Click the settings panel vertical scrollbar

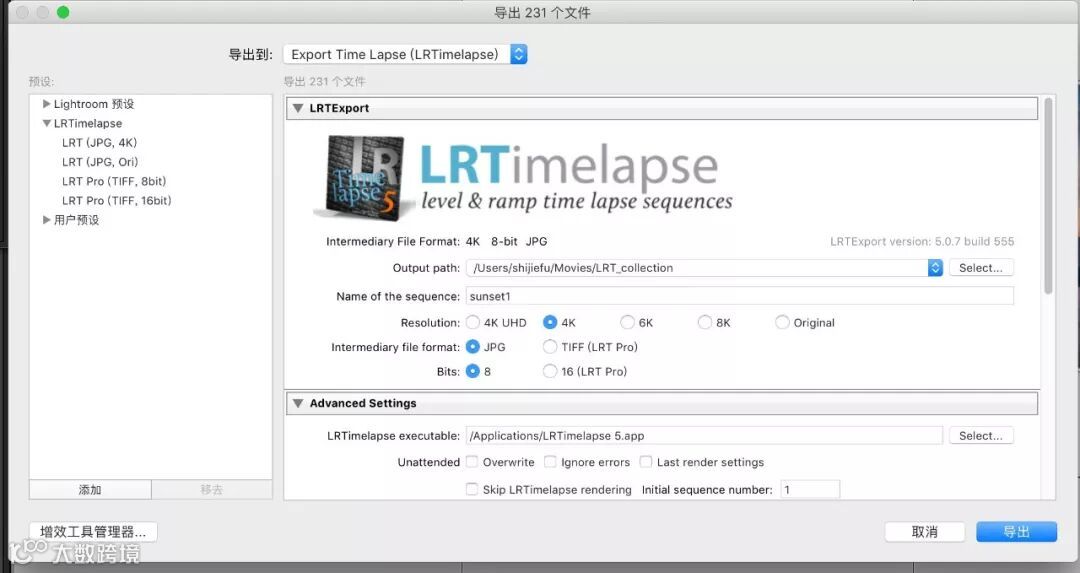pyautogui.click(x=1048, y=196)
